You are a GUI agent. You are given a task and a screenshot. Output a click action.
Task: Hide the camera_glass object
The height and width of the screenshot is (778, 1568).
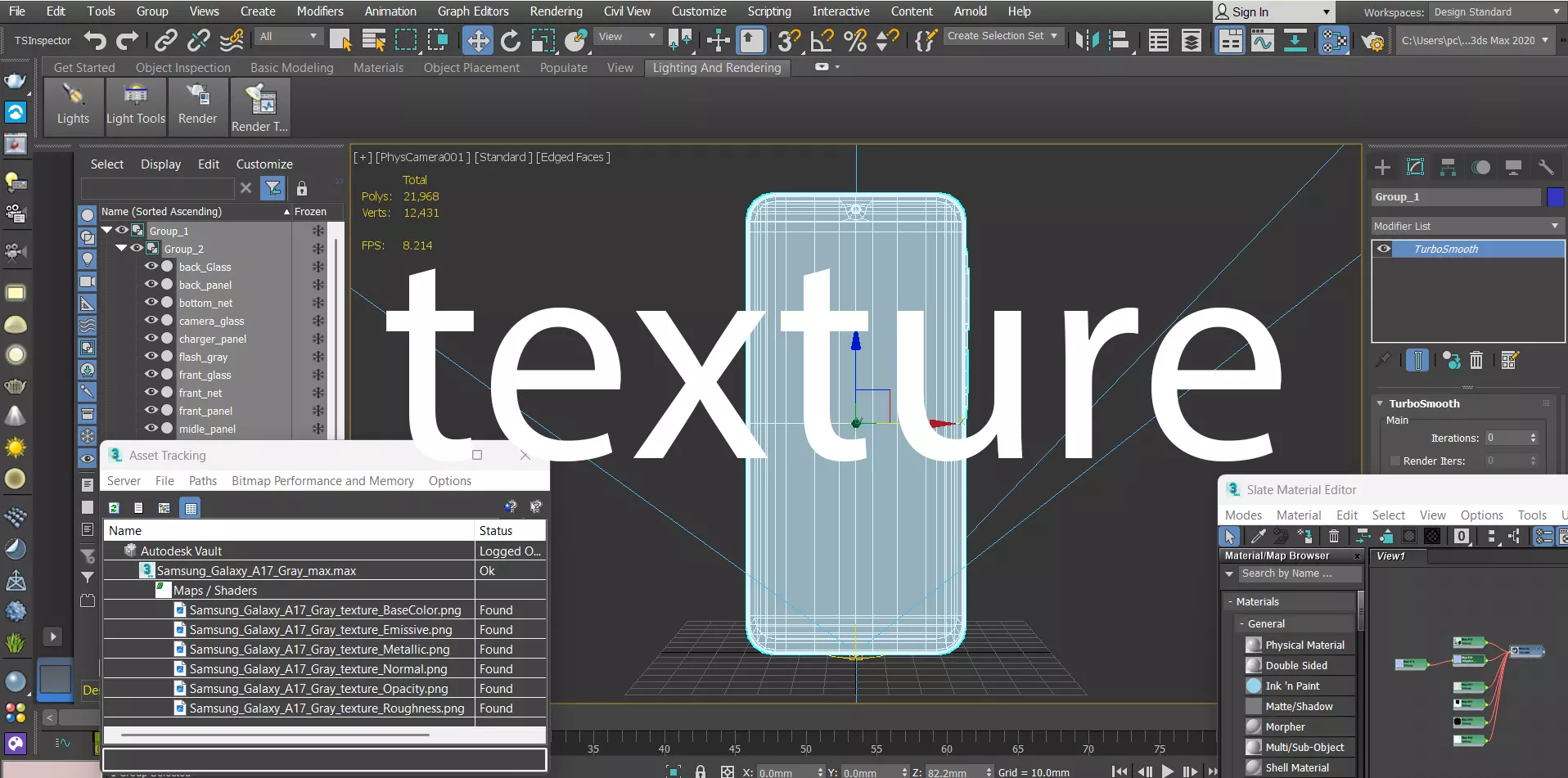151,320
